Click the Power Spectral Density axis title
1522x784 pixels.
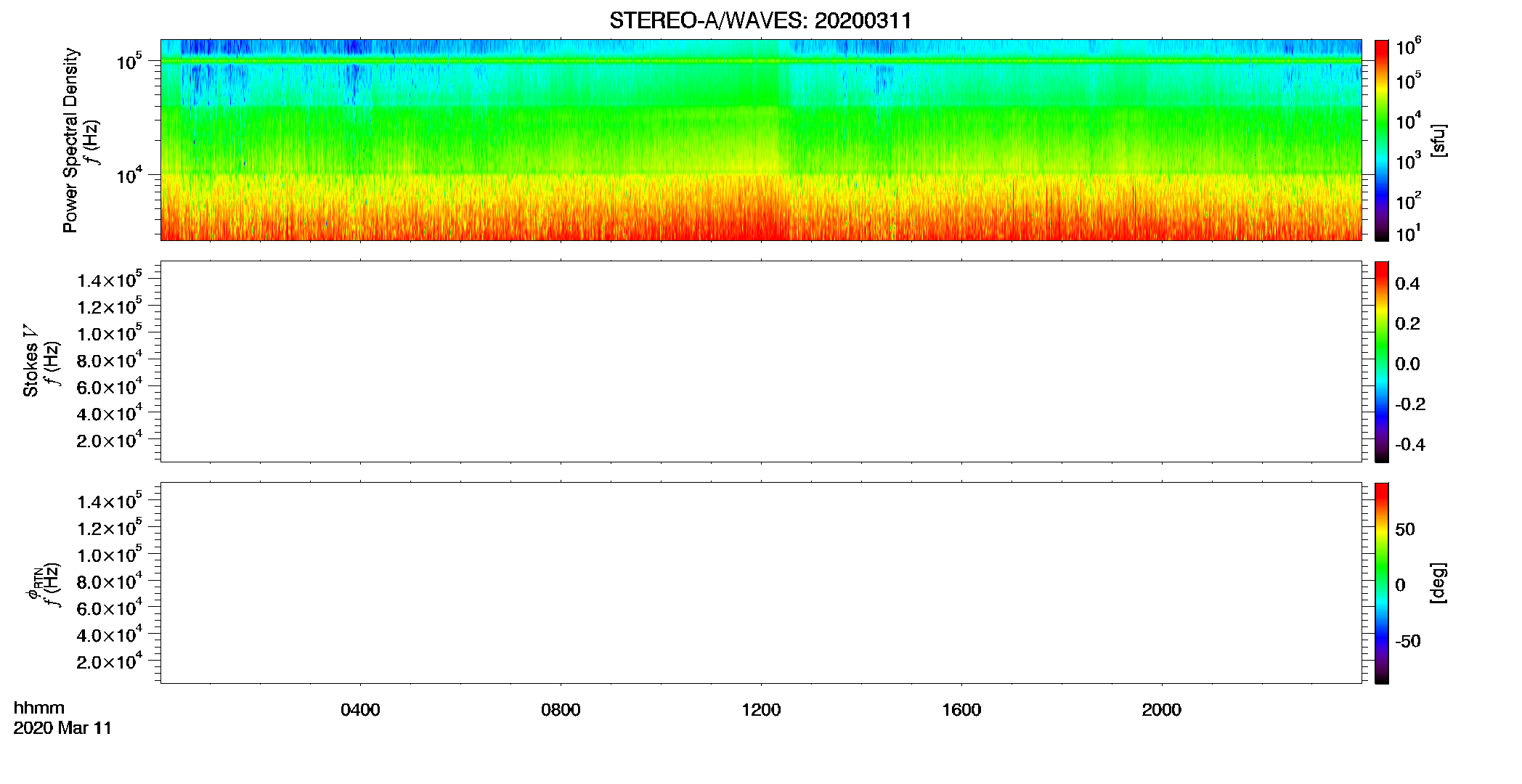click(70, 140)
